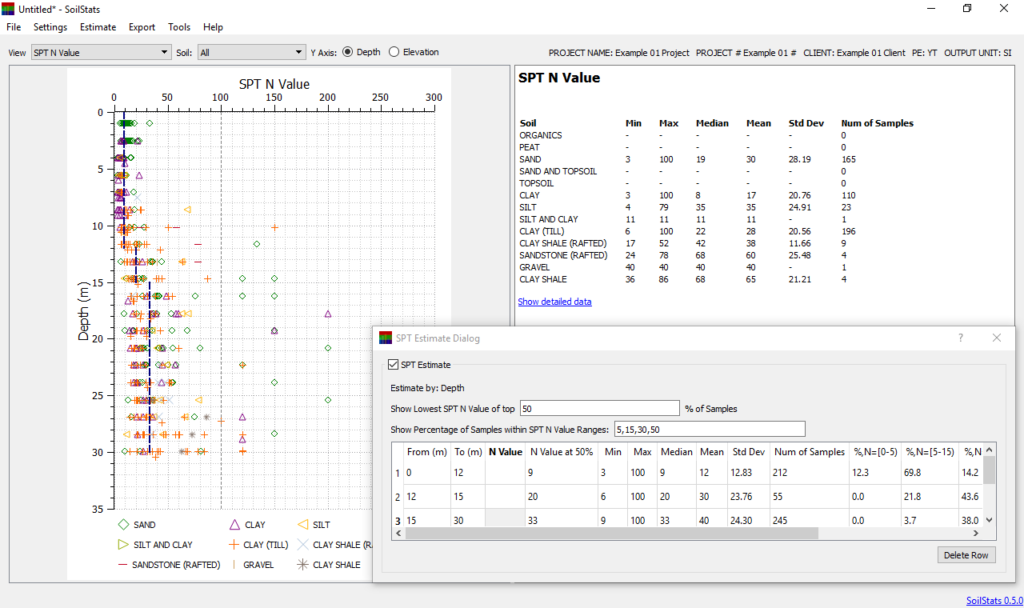
Task: Select row 2 header in the estimate table
Action: (397, 497)
